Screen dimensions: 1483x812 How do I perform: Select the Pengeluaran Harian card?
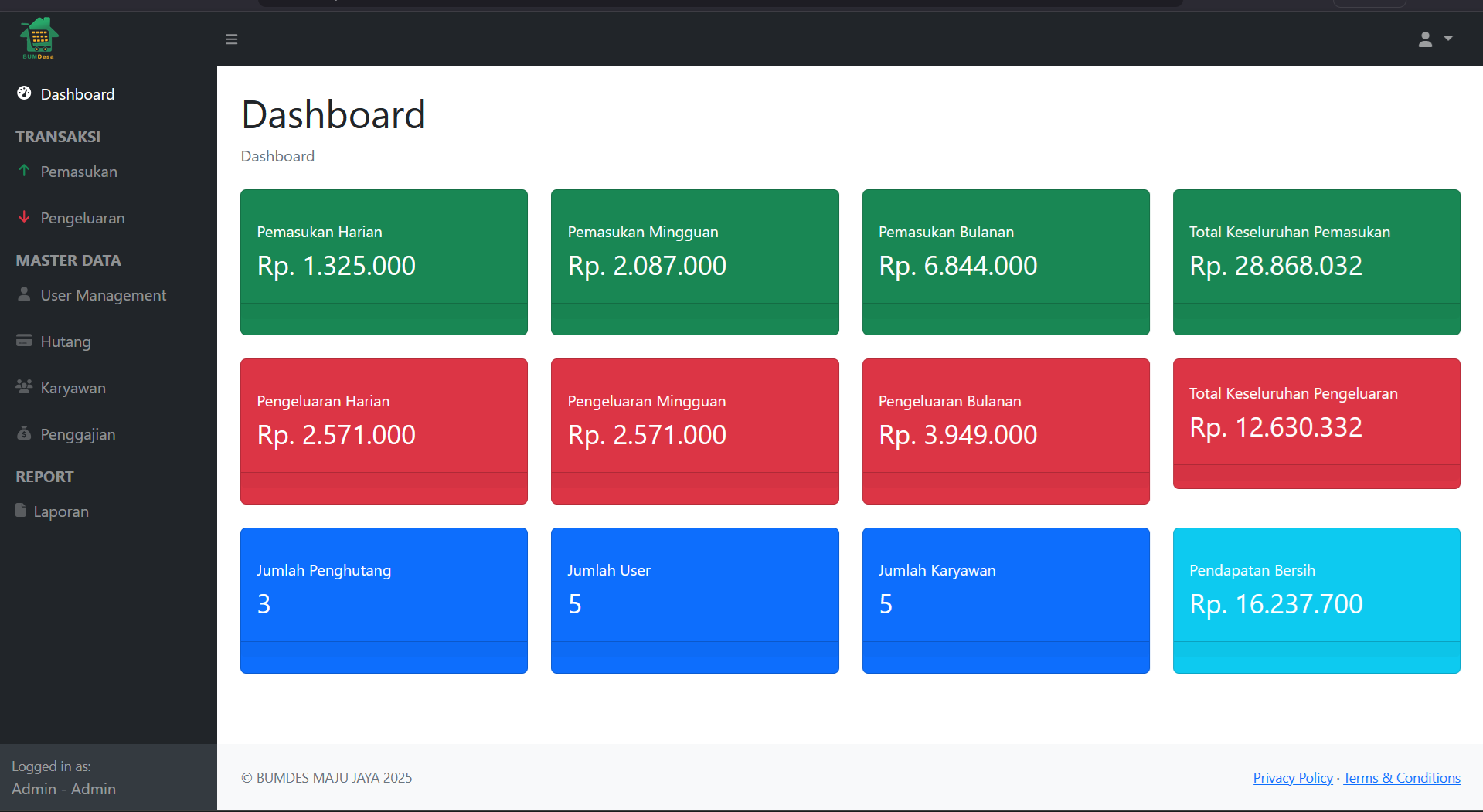click(384, 431)
